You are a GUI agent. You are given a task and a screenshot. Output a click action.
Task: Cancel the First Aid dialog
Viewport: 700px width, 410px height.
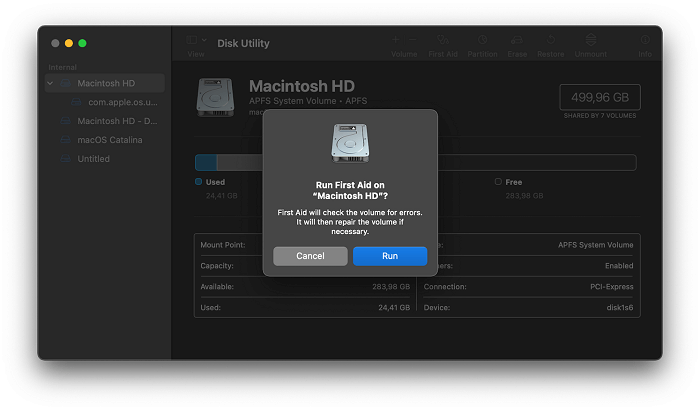click(x=310, y=256)
